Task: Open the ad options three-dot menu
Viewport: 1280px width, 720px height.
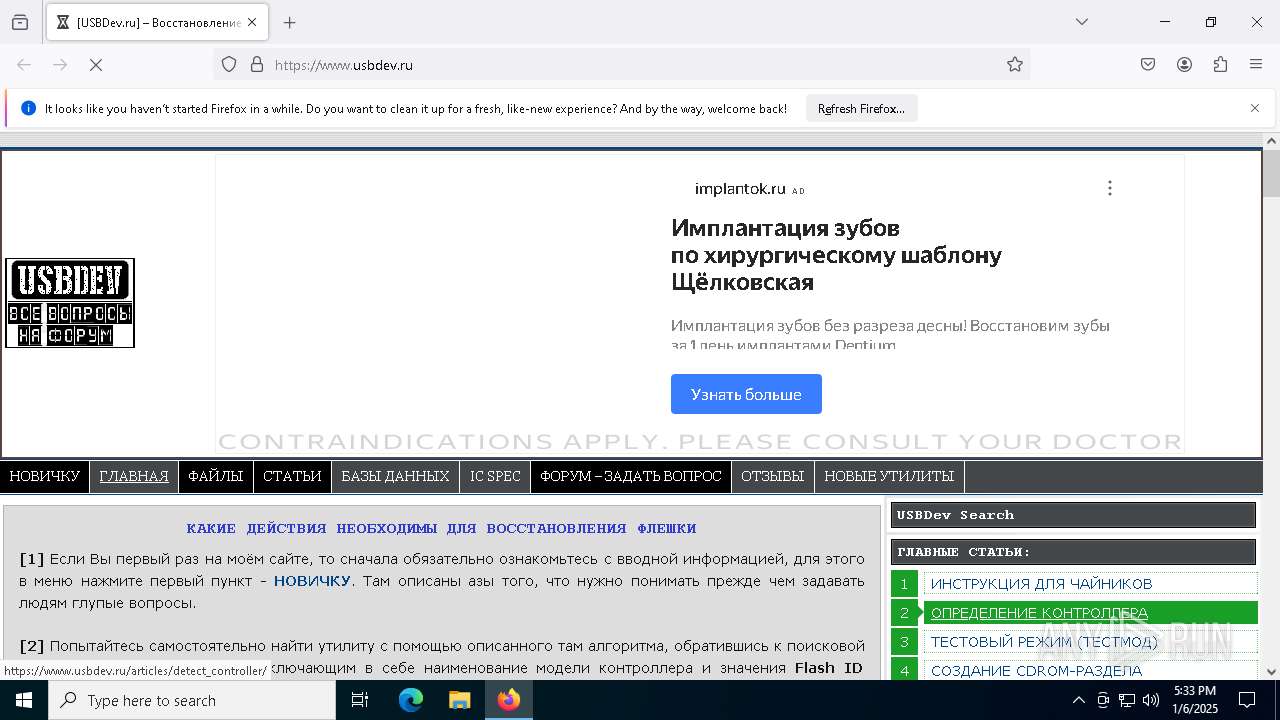Action: pos(1109,188)
